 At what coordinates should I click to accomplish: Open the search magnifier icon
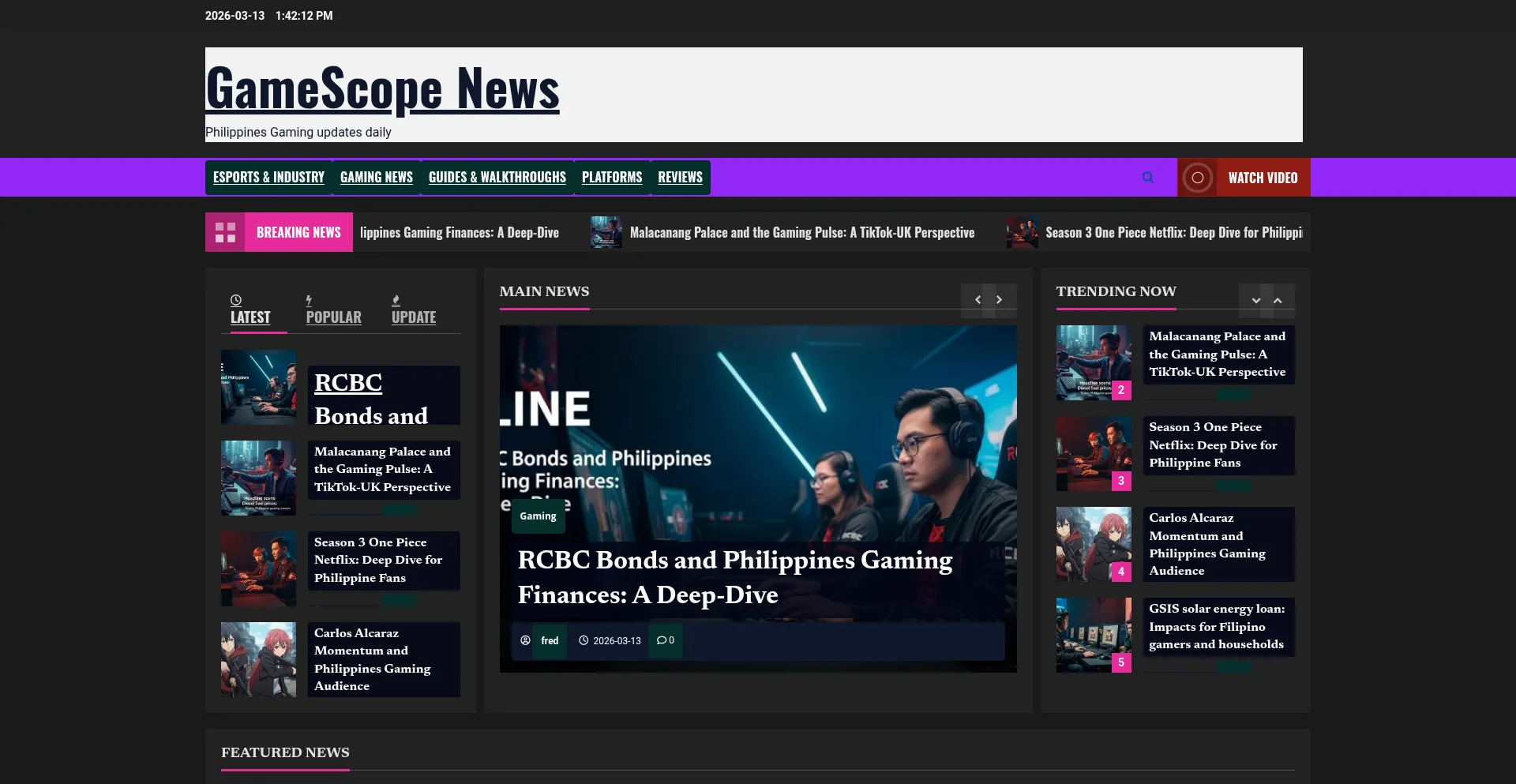(x=1148, y=178)
